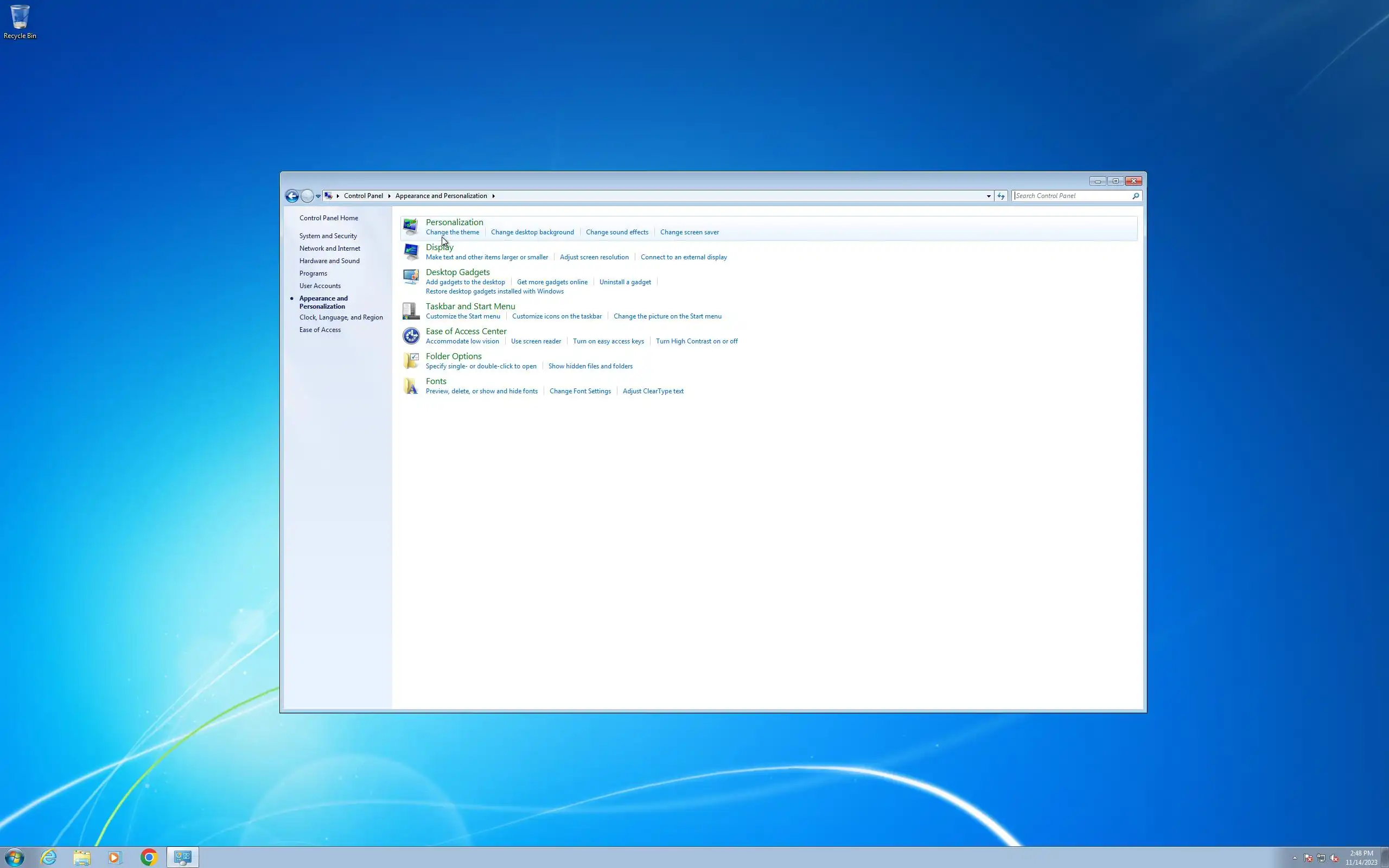Go to Clock, Language, and Region

coord(340,317)
